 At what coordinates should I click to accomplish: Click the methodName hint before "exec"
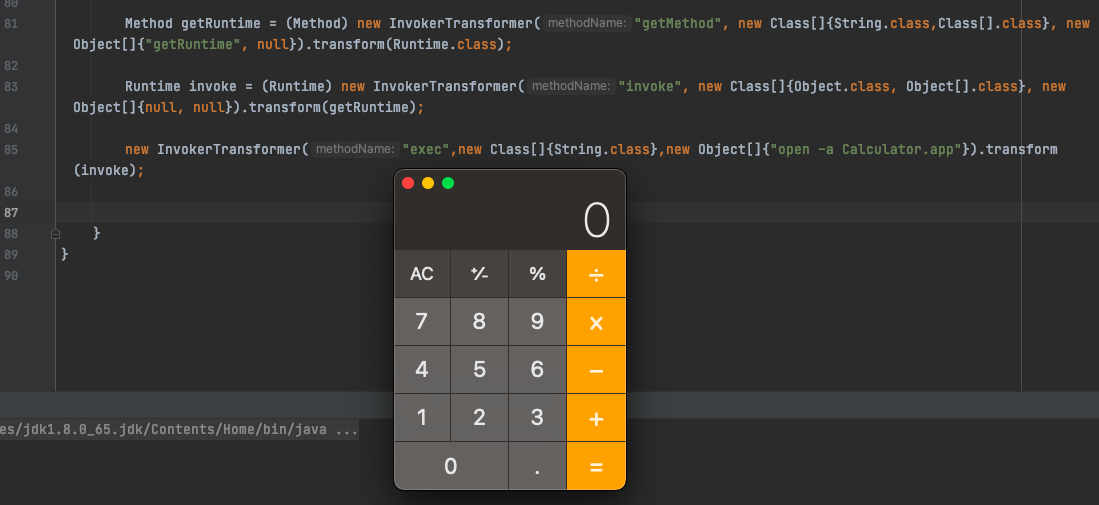click(355, 149)
